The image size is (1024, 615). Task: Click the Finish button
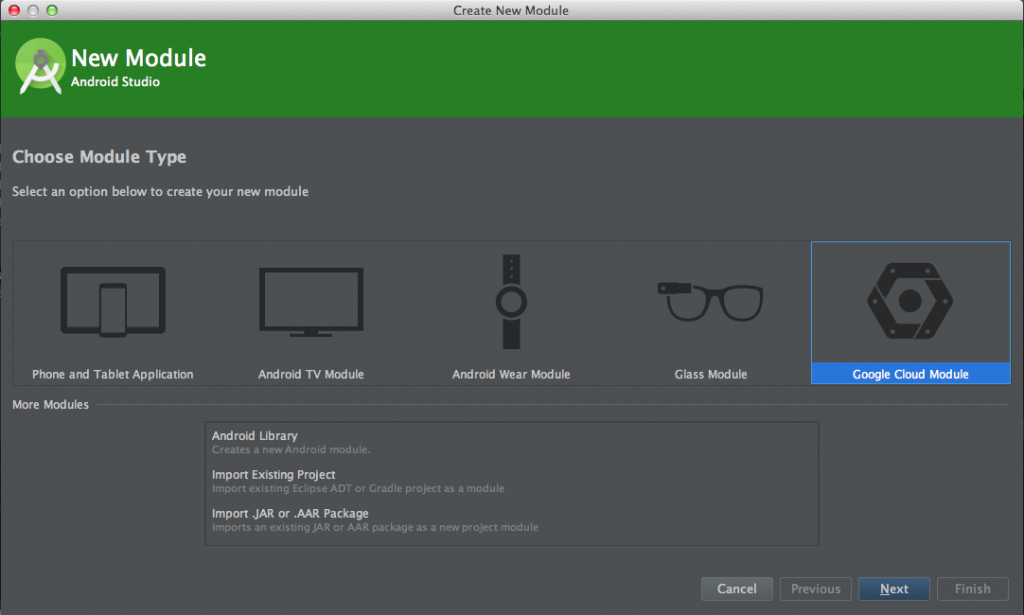coord(972,589)
